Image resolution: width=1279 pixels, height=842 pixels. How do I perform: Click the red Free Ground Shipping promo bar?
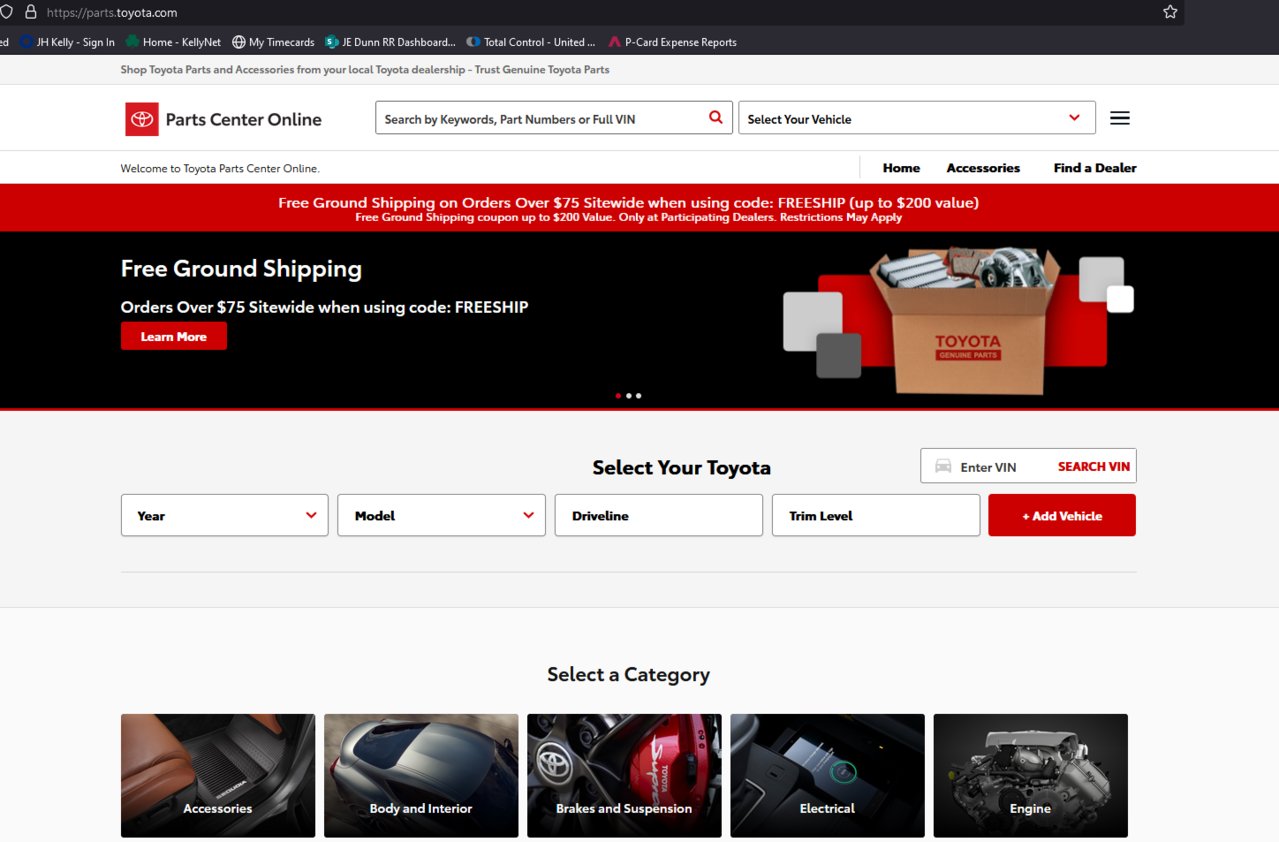(639, 208)
